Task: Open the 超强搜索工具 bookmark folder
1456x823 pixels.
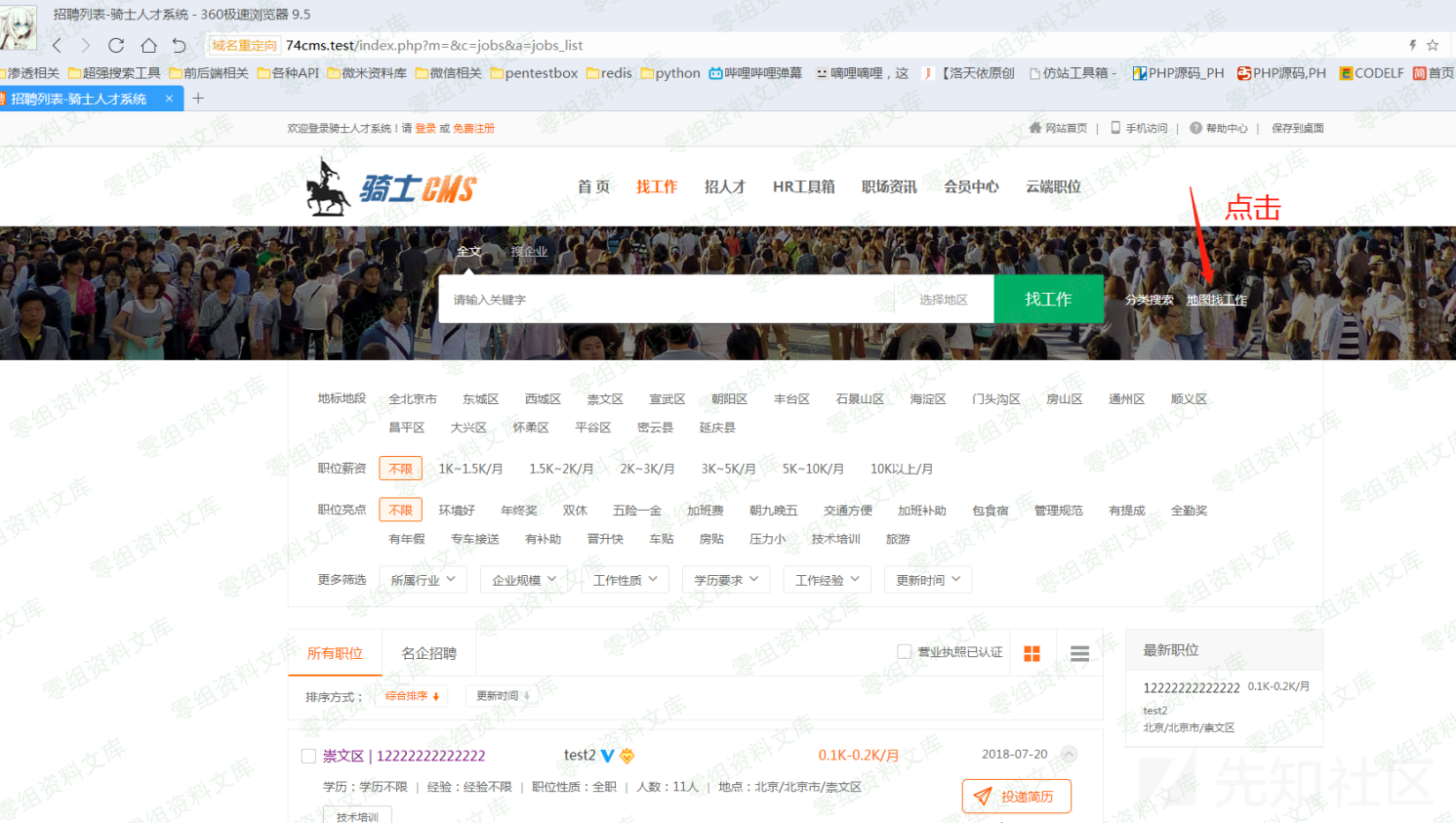Action: point(114,73)
